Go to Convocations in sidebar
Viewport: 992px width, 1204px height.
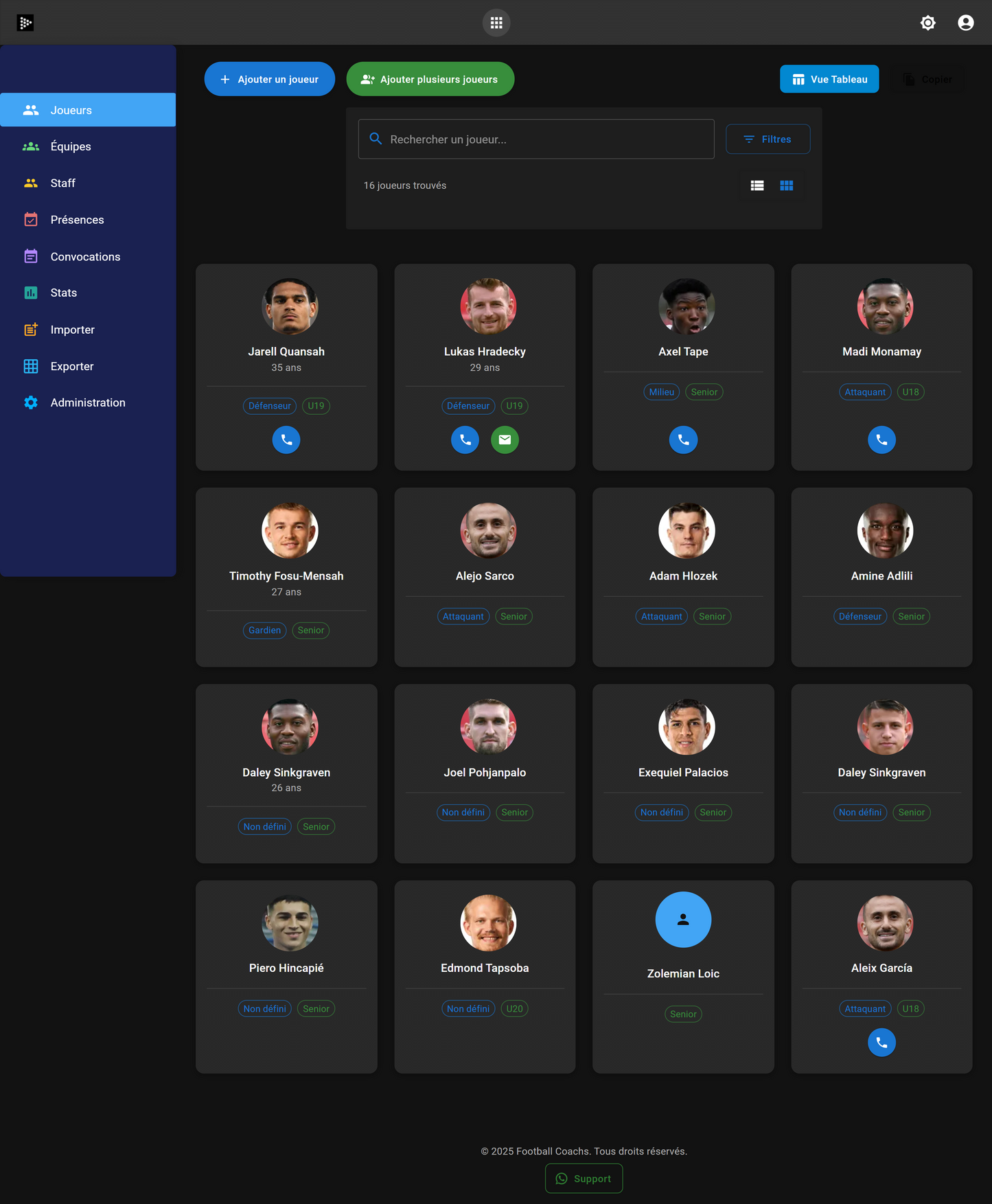[x=85, y=257]
